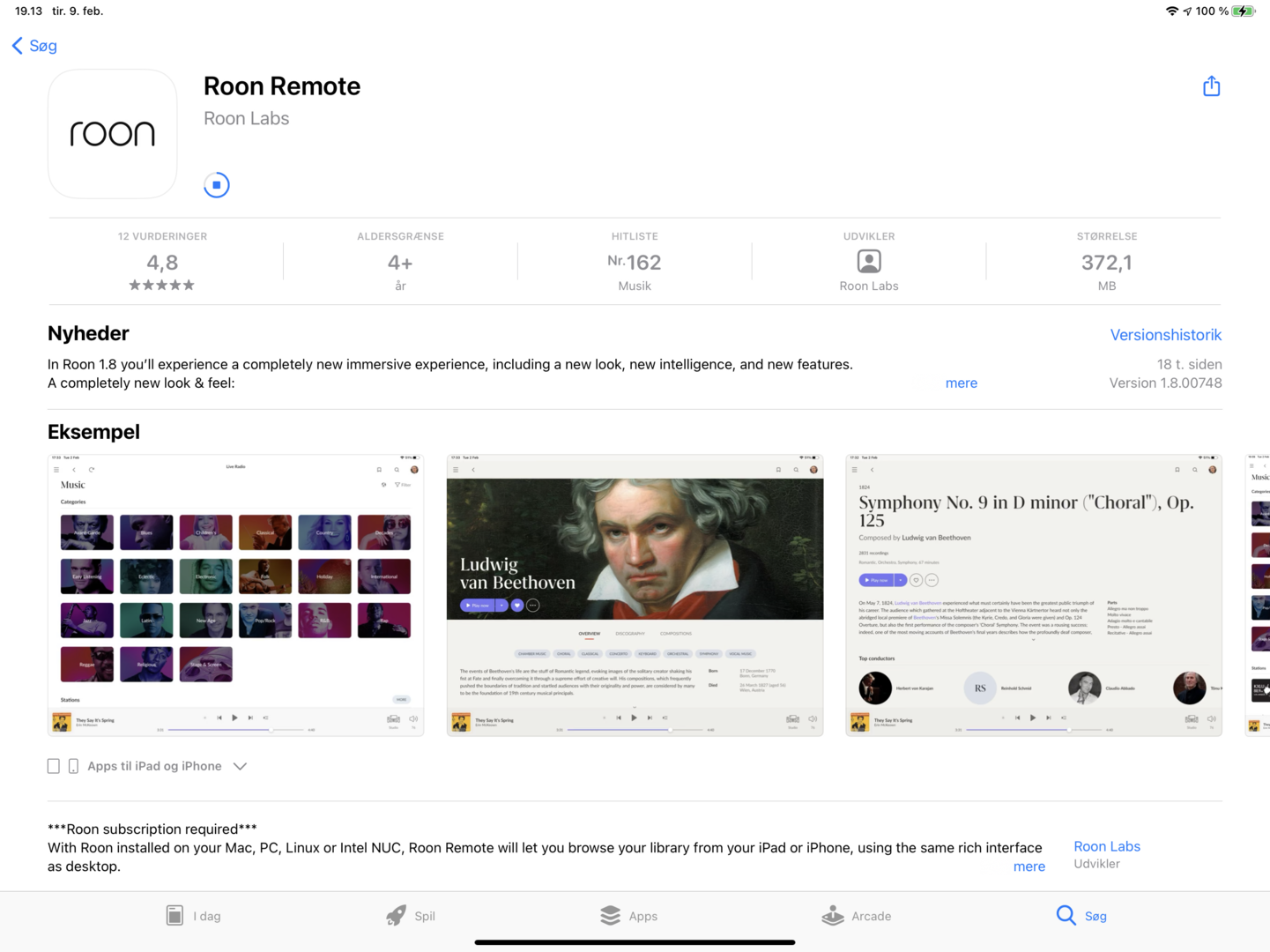
Task: Expand app description with mere
Action: 1029,866
